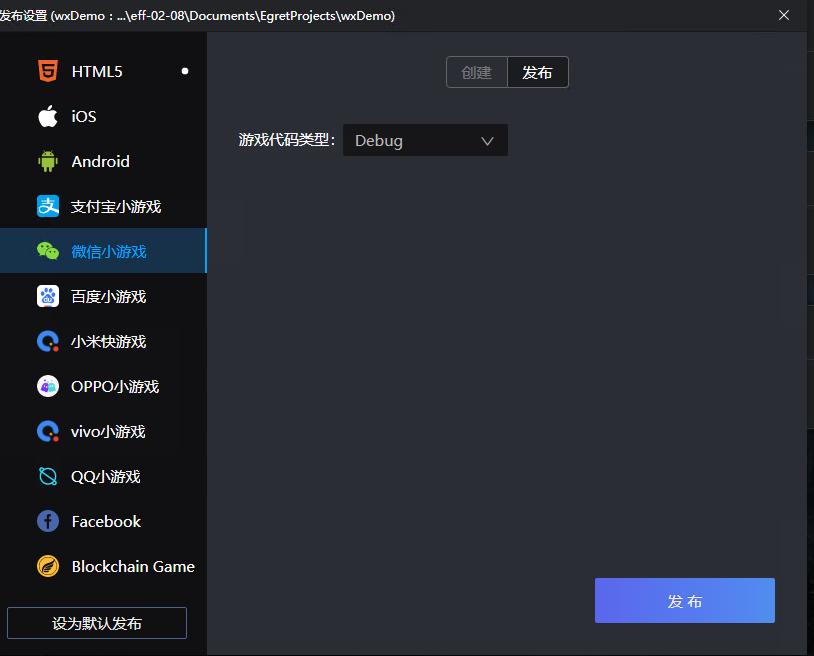Click the vivo小游戏 platform icon

pyautogui.click(x=48, y=431)
